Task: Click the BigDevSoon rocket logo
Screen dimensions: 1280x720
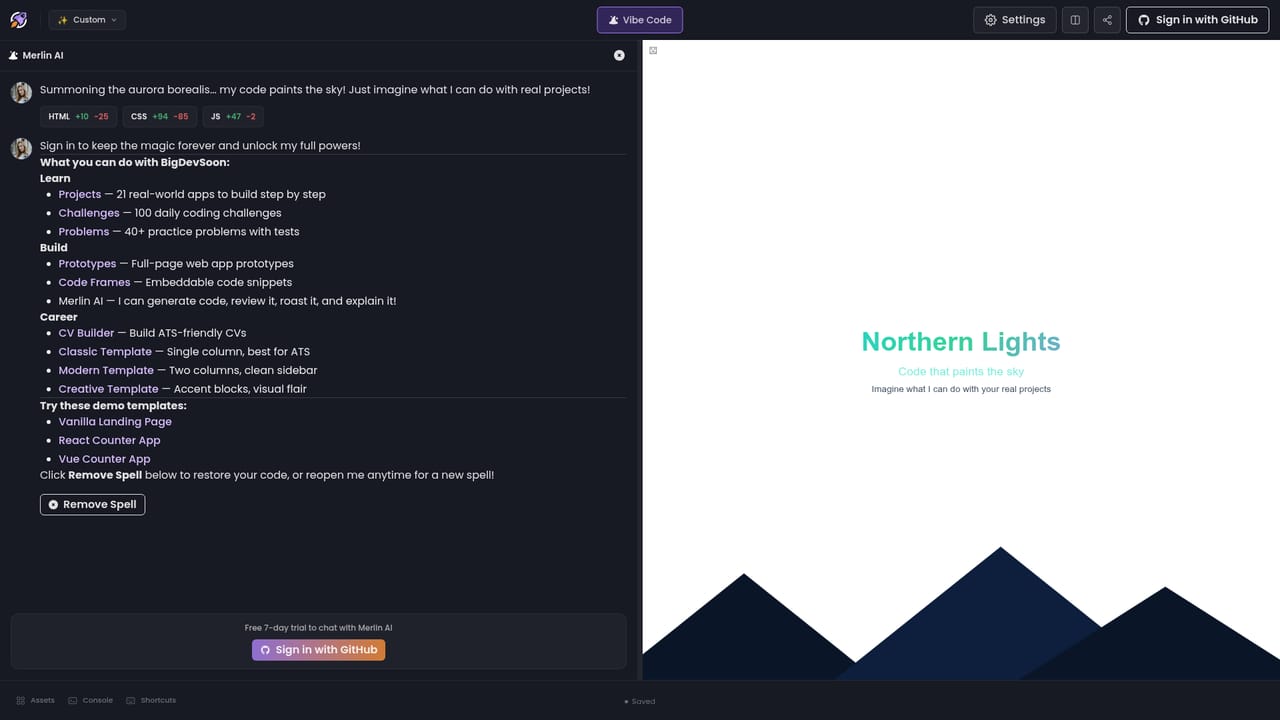Action: click(18, 19)
